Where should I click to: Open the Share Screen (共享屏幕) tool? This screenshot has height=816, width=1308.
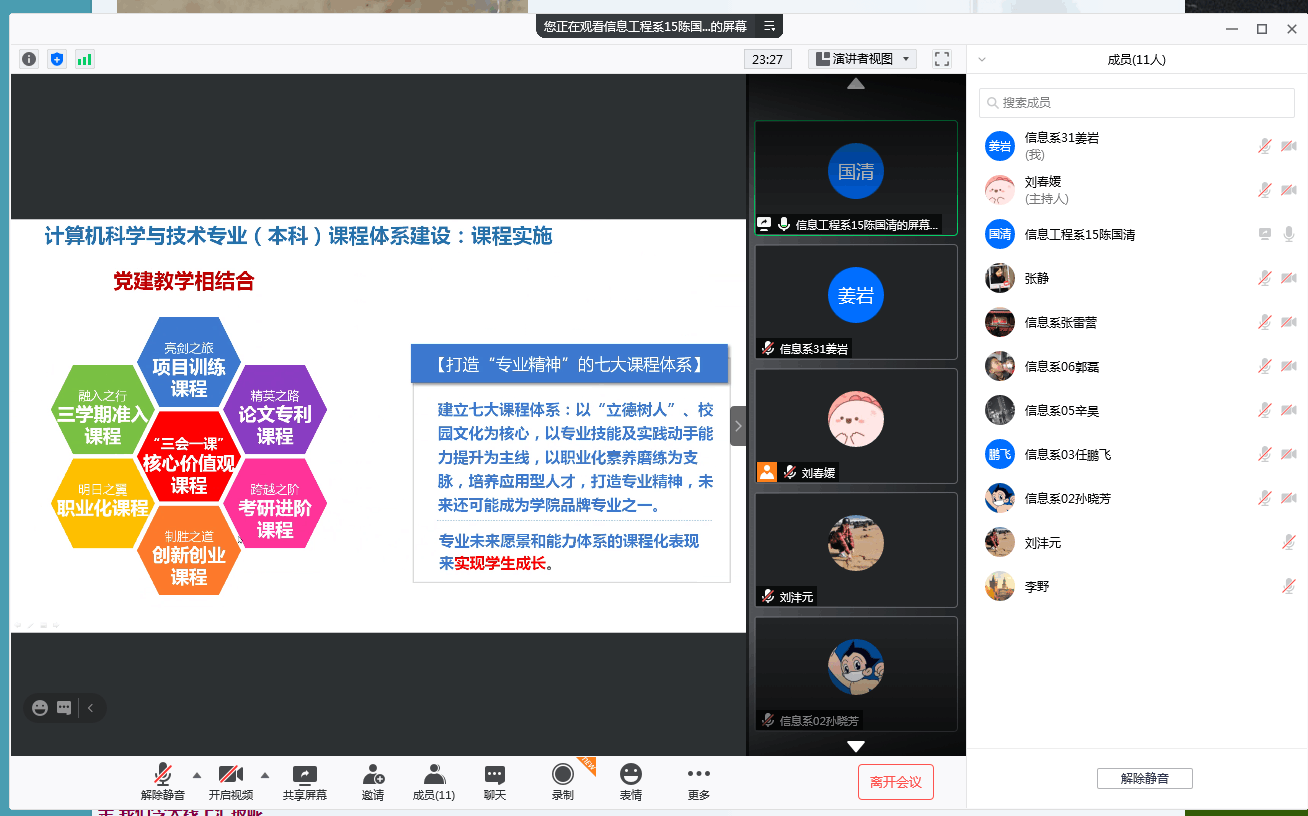click(305, 782)
